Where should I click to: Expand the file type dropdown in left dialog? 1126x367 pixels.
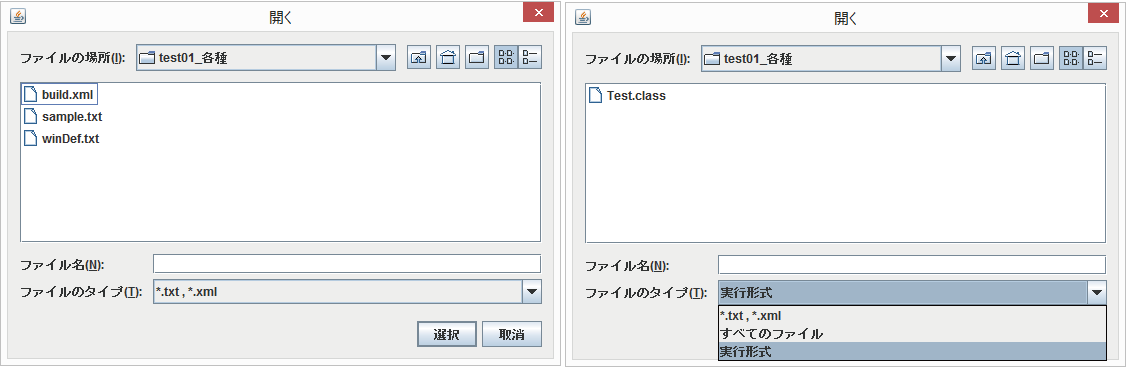531,292
